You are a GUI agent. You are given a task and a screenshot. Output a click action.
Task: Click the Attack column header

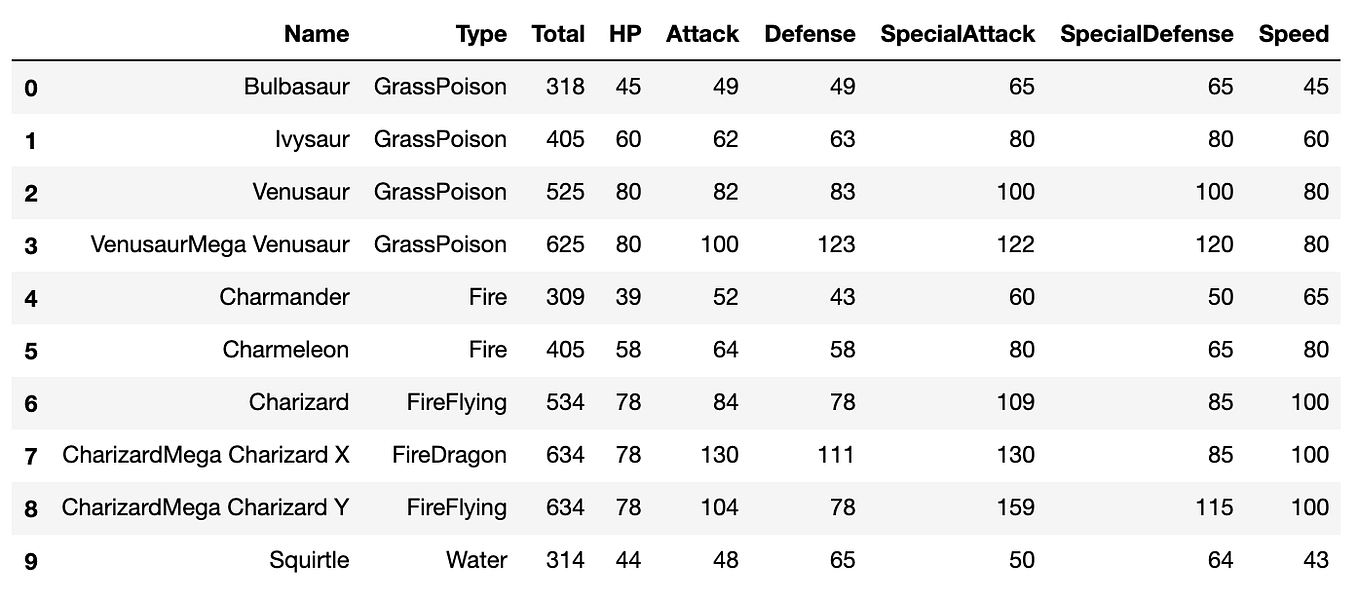click(x=702, y=34)
